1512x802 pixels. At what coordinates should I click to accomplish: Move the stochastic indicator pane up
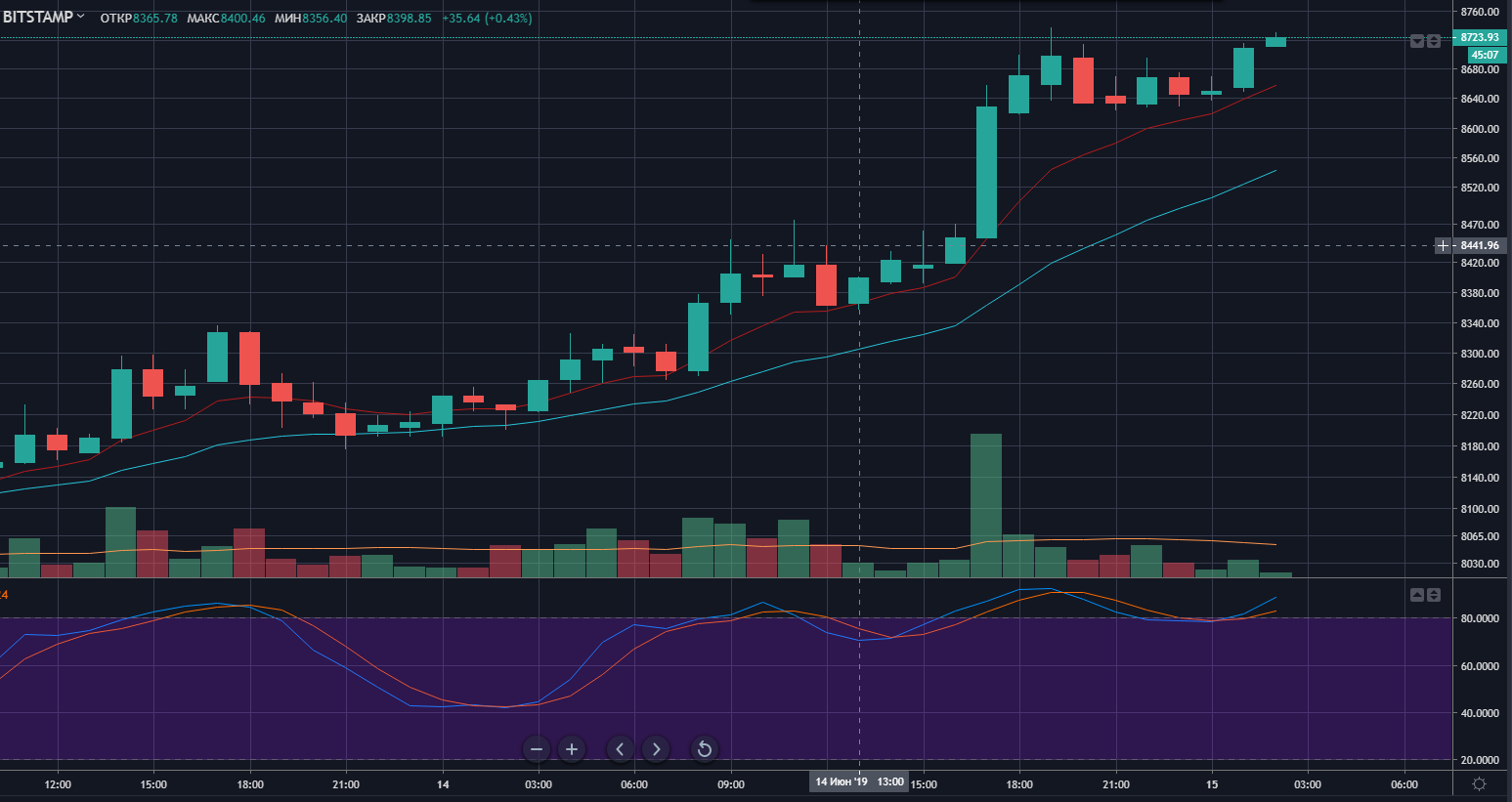coord(1417,595)
